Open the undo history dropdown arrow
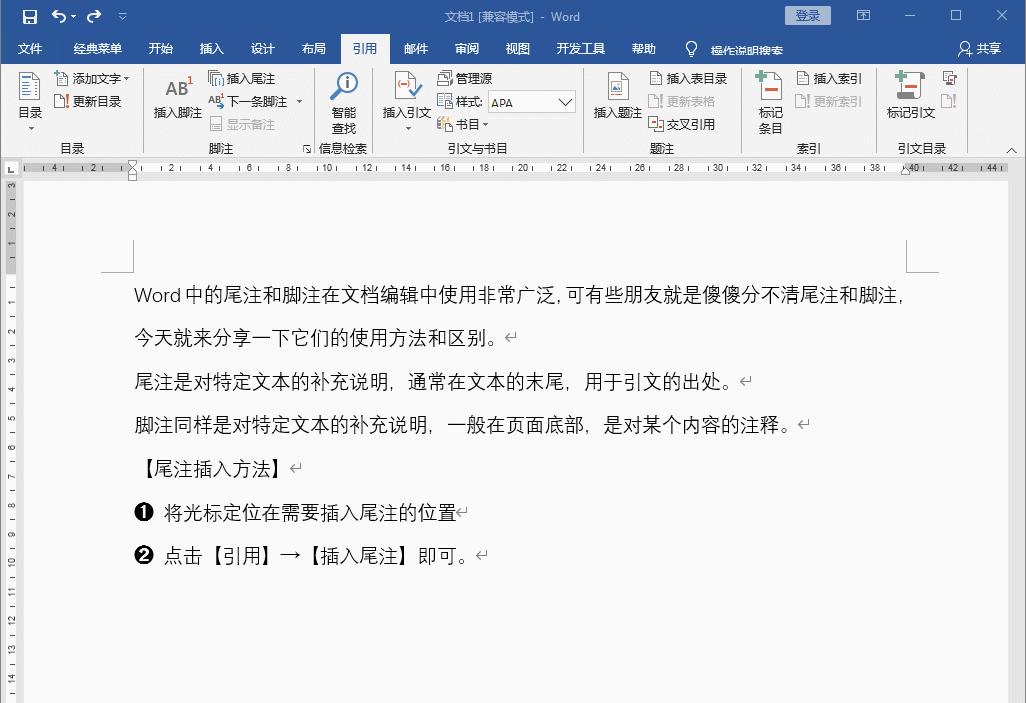 (73, 17)
